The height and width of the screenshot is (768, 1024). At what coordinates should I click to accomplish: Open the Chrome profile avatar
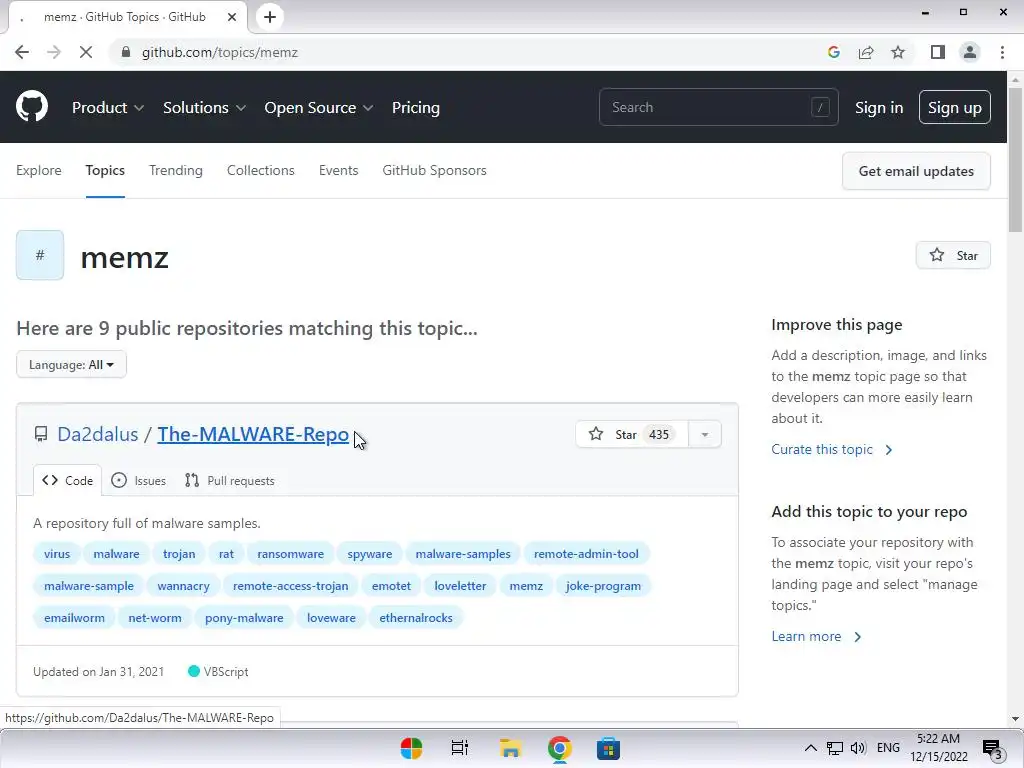tap(970, 52)
